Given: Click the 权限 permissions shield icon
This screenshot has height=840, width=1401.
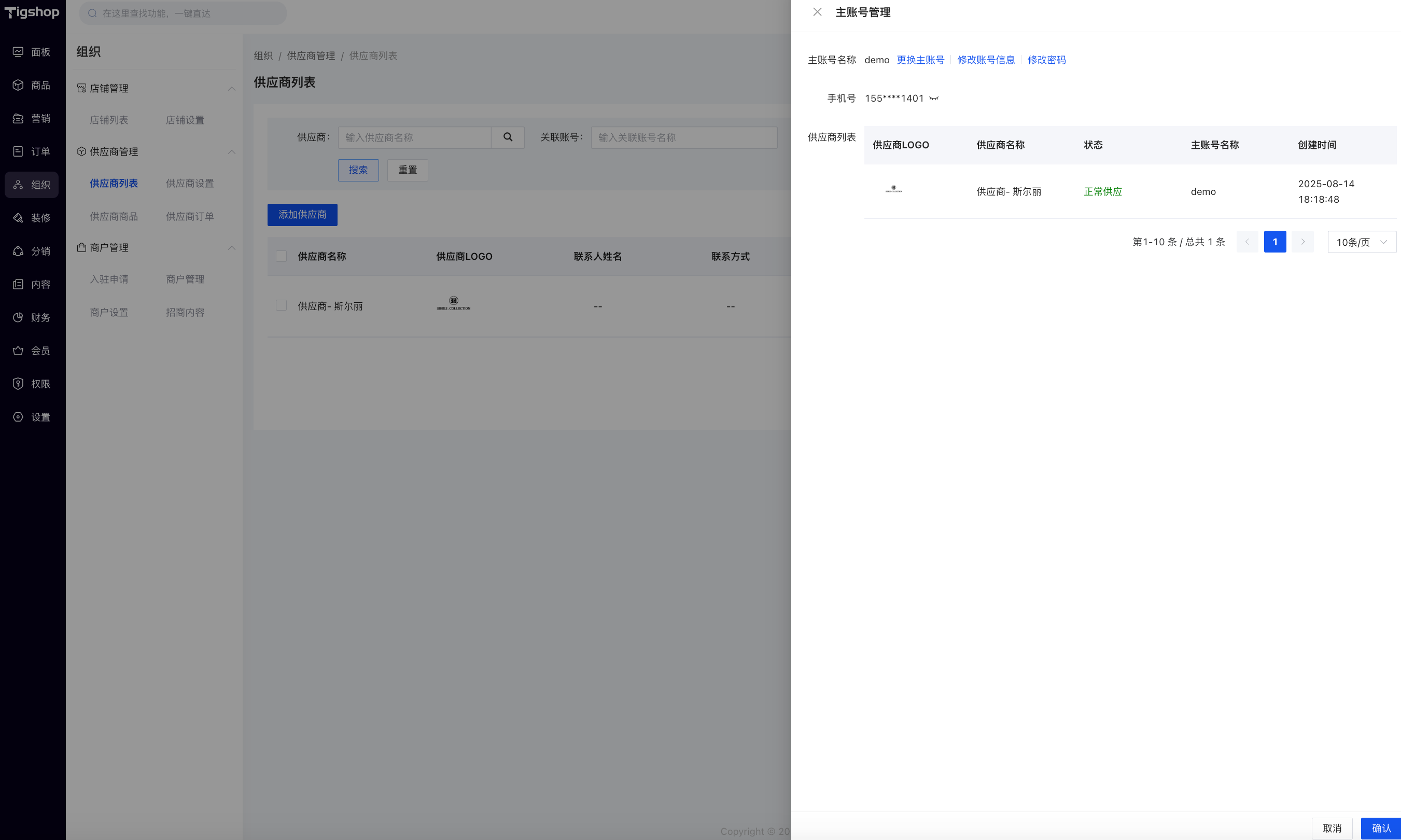Looking at the screenshot, I should (x=18, y=384).
